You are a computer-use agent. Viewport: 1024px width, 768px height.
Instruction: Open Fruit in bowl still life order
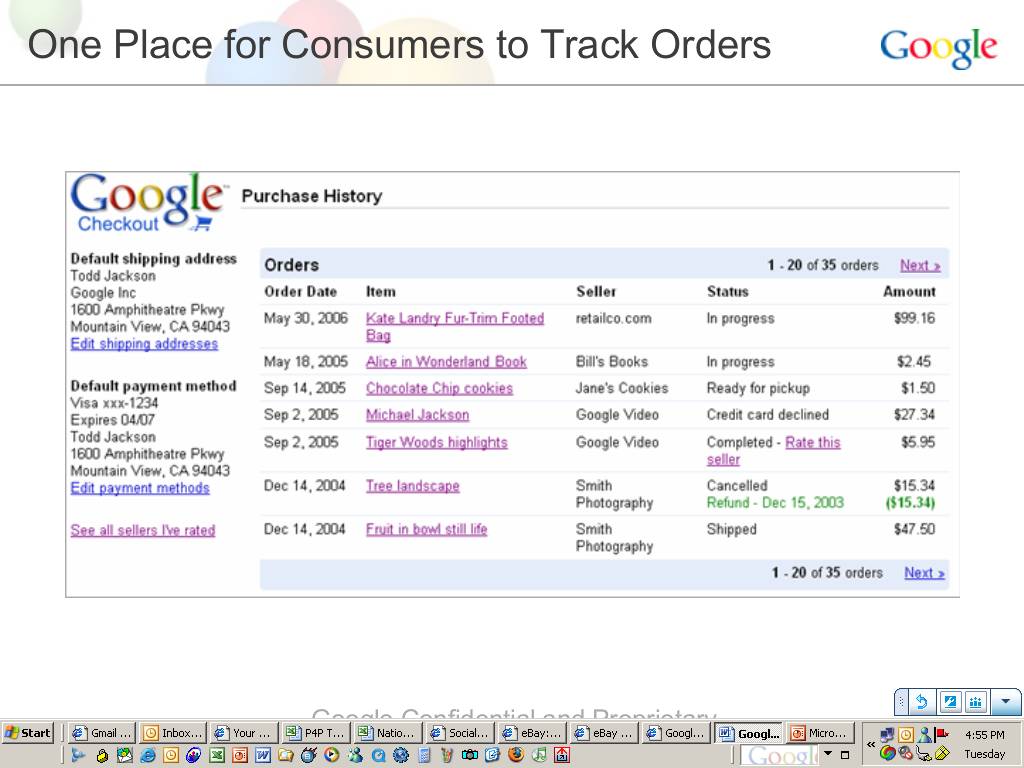426,529
